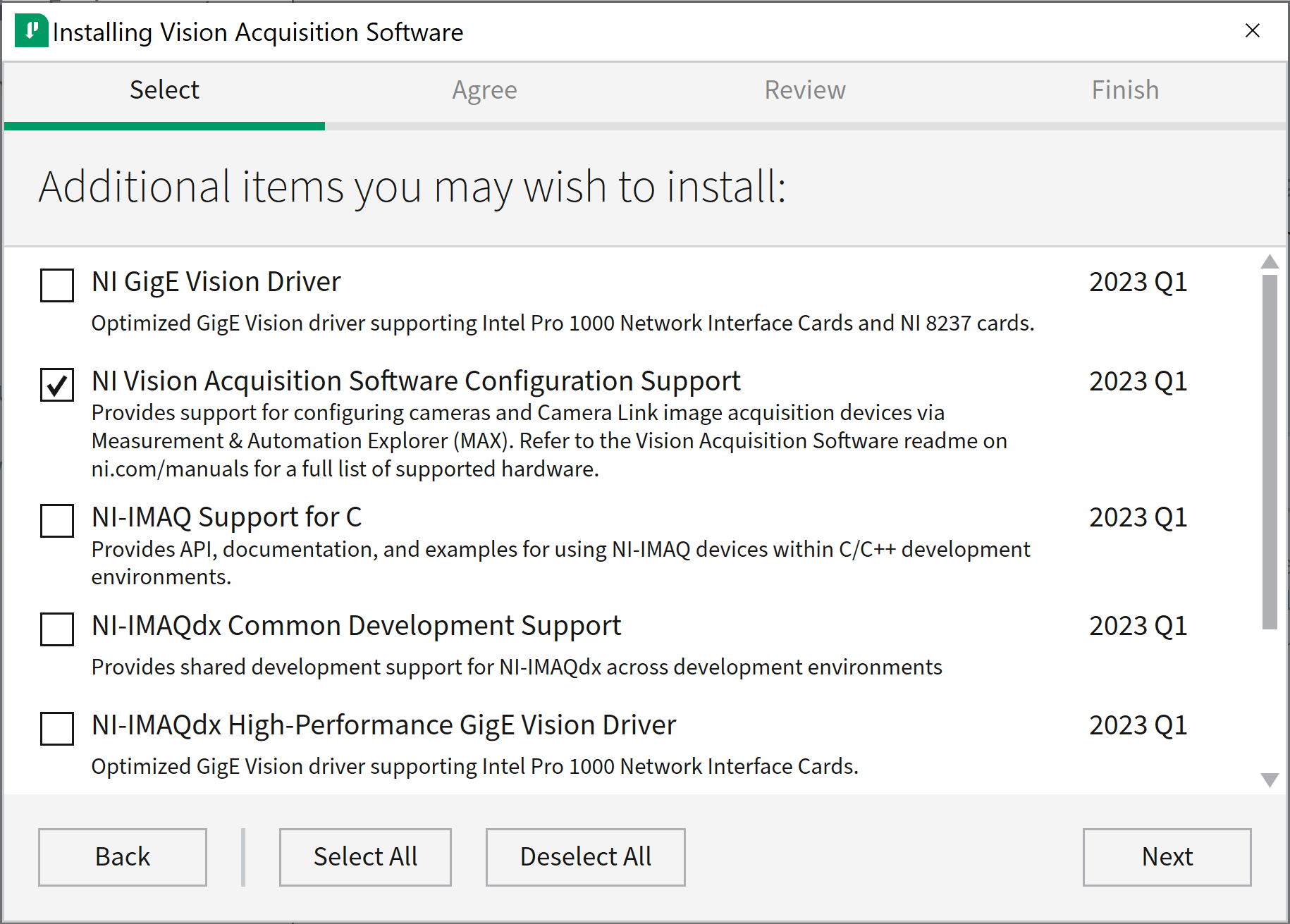This screenshot has width=1290, height=924.
Task: Click the Deselect All button
Action: tap(585, 857)
